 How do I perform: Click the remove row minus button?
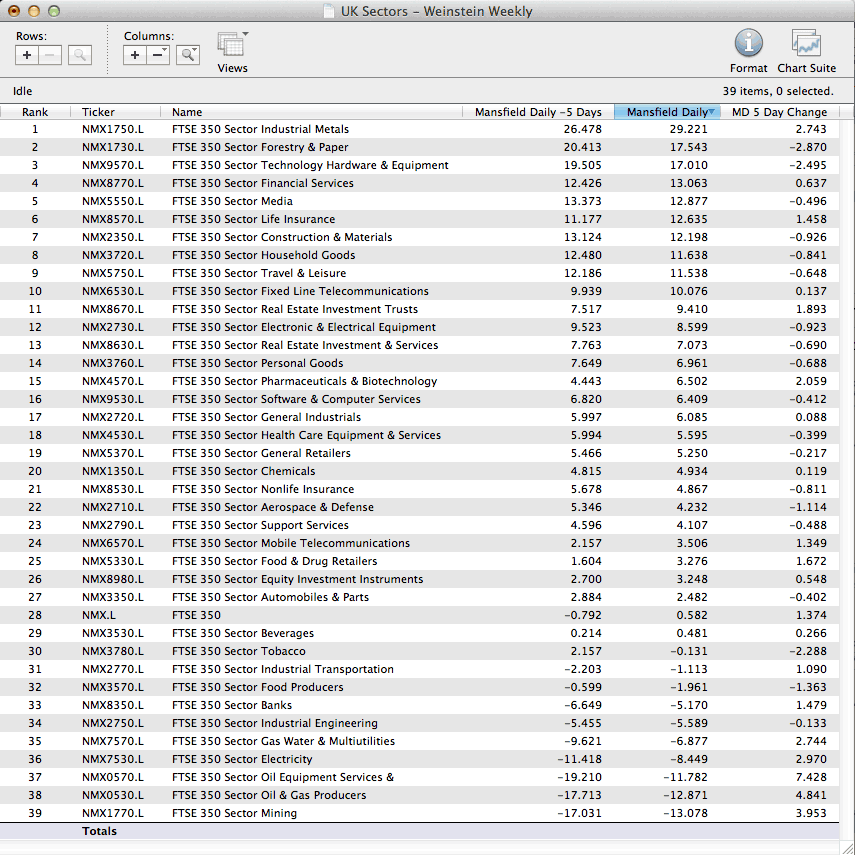pos(51,56)
